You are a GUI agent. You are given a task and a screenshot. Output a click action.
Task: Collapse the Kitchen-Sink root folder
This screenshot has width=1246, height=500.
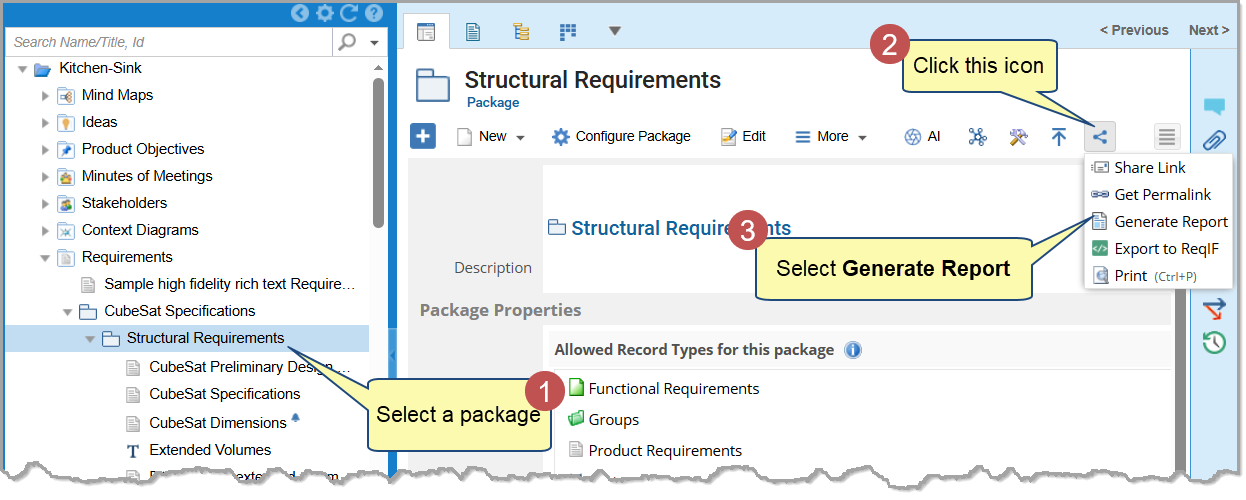(22, 69)
